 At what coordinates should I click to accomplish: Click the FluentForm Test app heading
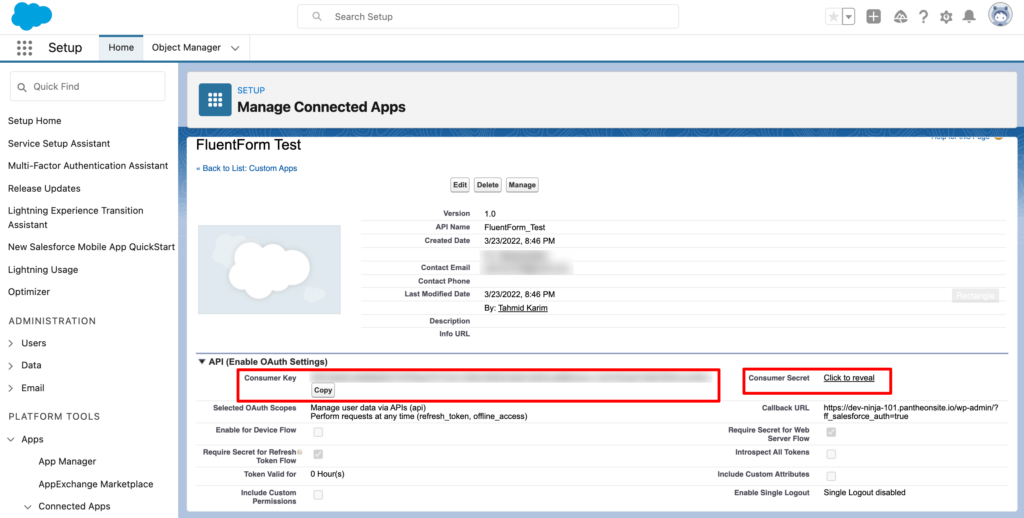(248, 145)
